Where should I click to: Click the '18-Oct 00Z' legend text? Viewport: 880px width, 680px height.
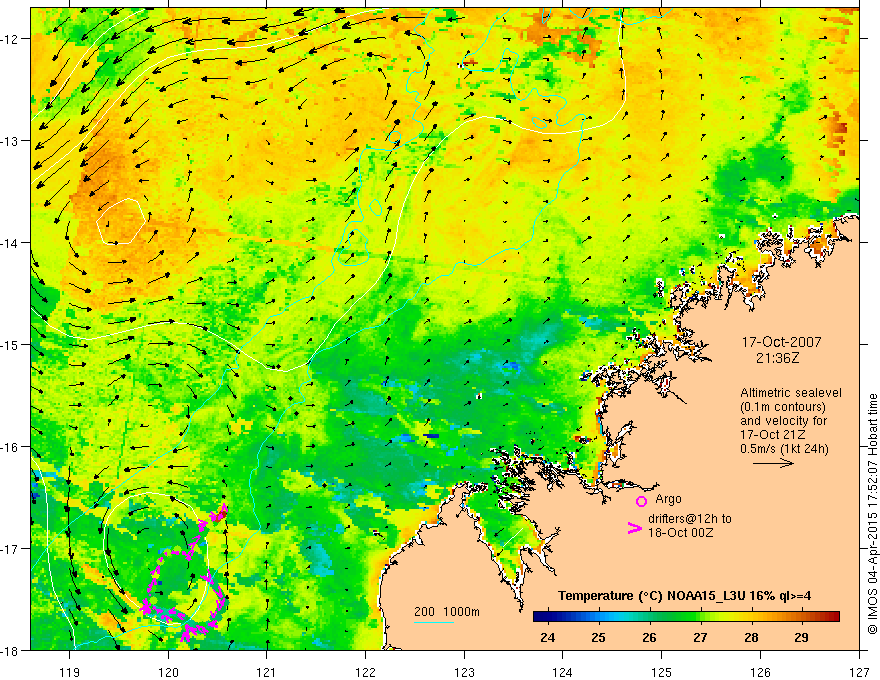pyautogui.click(x=681, y=533)
